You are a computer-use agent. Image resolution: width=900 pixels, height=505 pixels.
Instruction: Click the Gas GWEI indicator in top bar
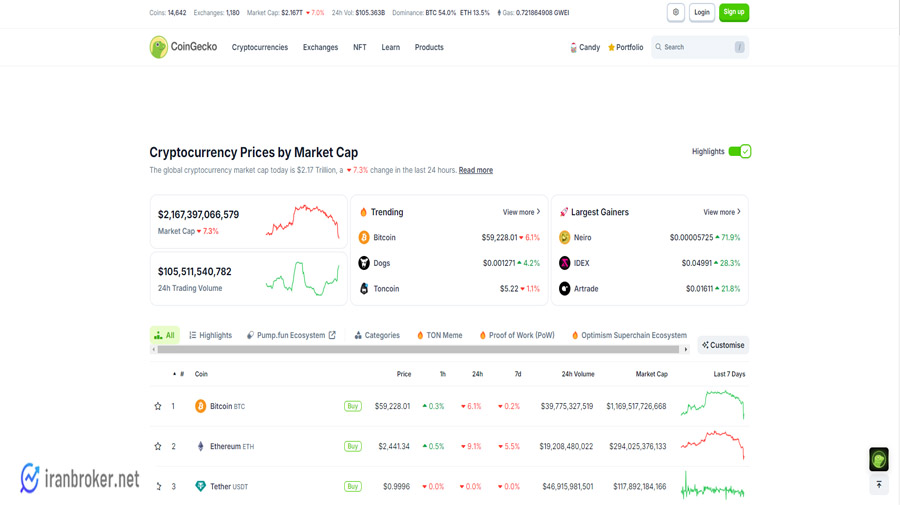click(x=533, y=13)
